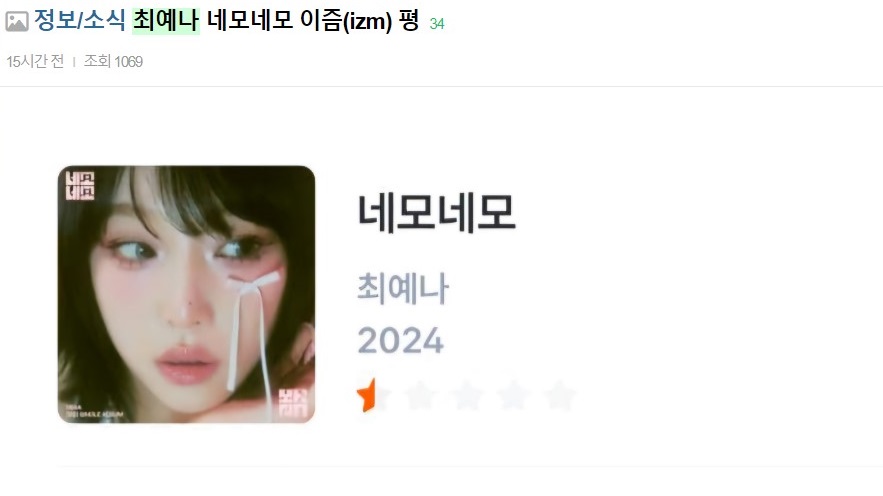Open the 정보/소식 category link
The width and height of the screenshot is (883, 496).
79,20
